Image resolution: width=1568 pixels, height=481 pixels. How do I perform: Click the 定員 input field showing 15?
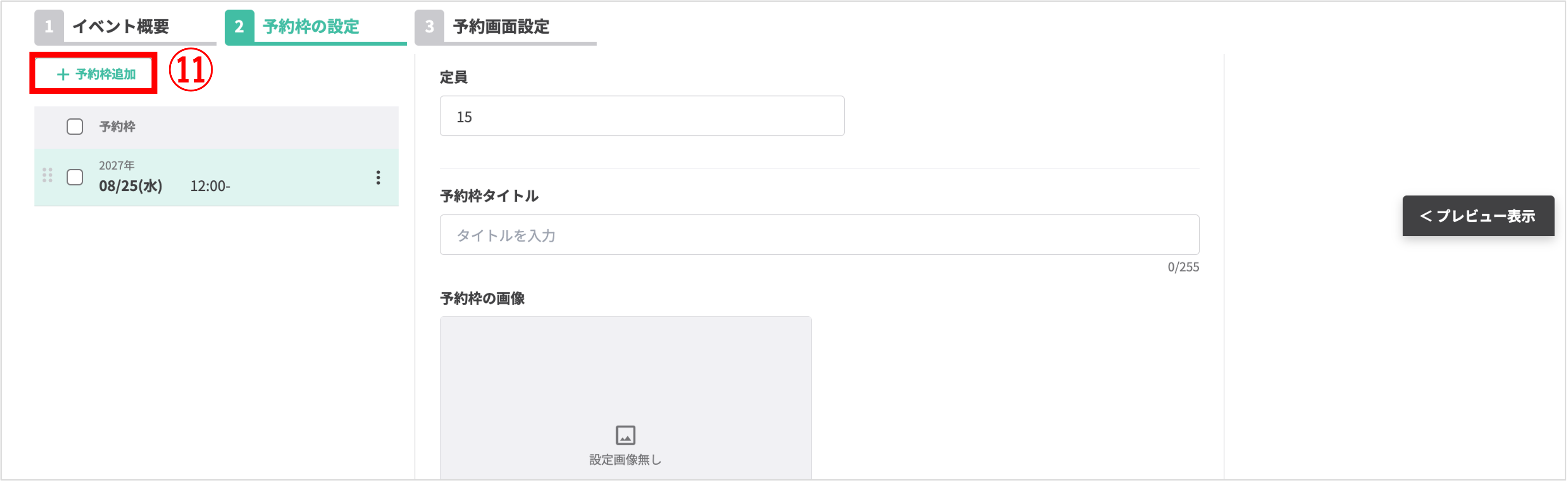[641, 116]
